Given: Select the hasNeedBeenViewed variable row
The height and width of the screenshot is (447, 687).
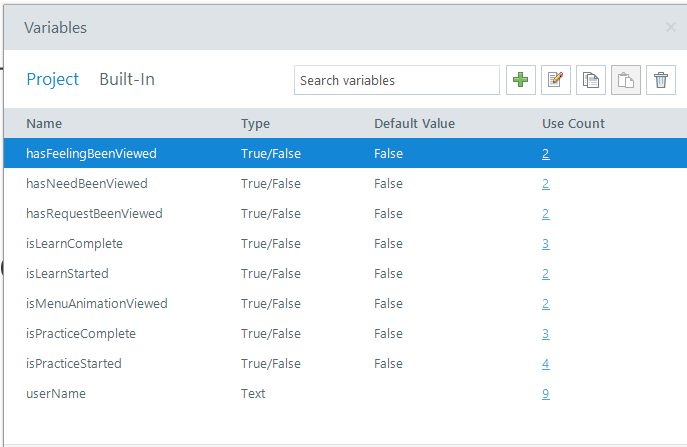Looking at the screenshot, I should click(x=345, y=184).
